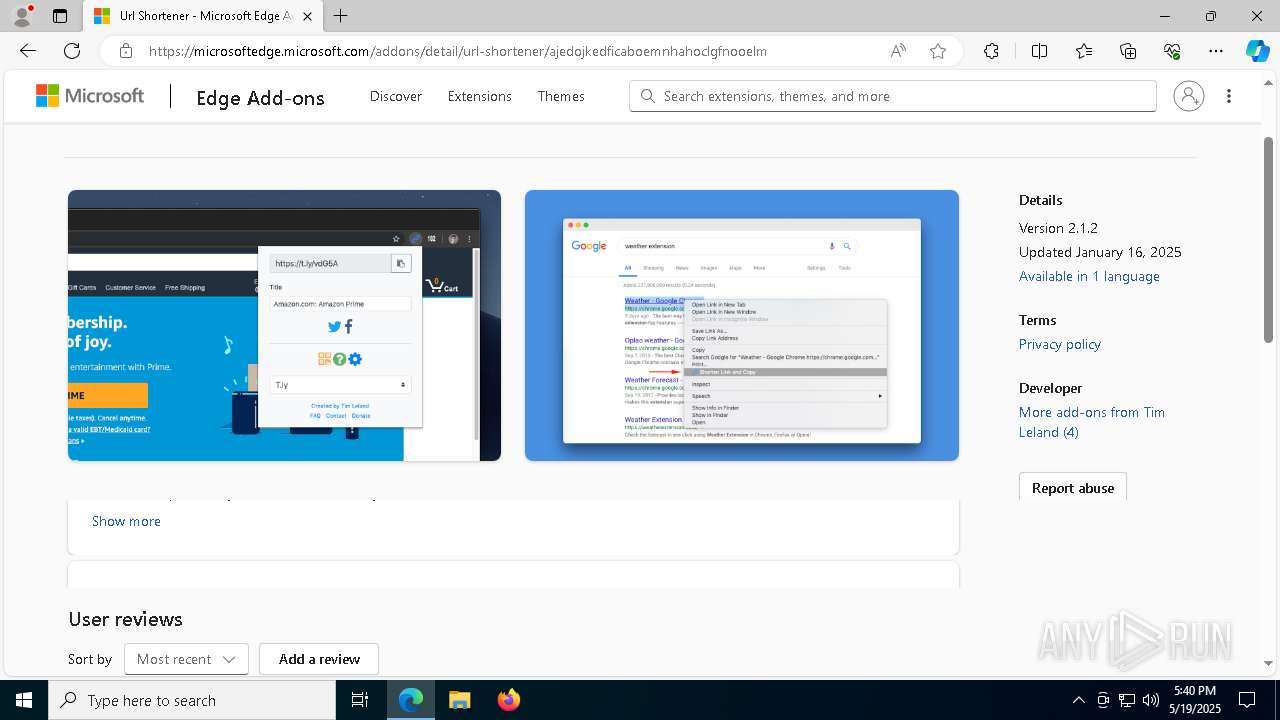Click User reviews heading

(125, 619)
